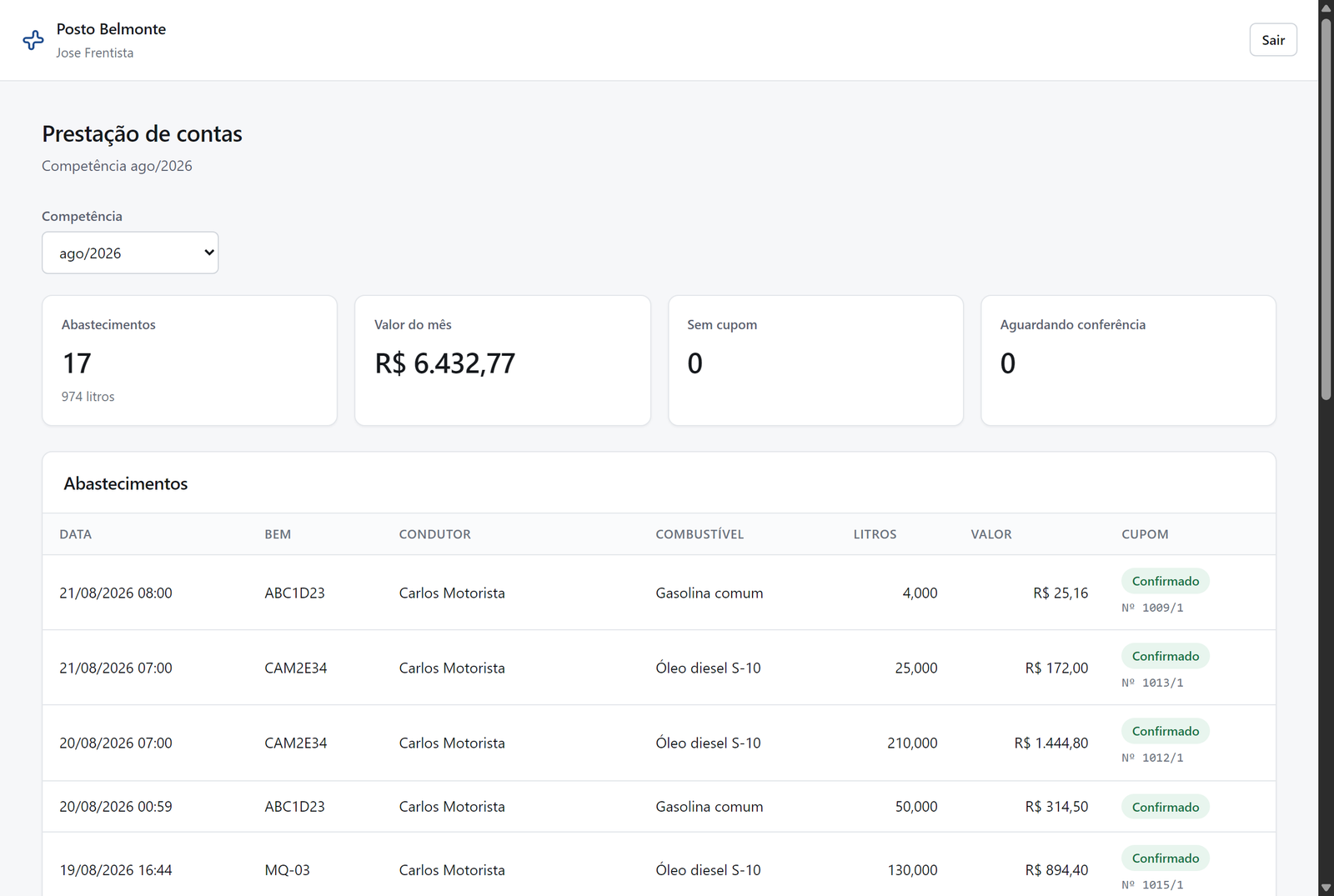This screenshot has width=1334, height=896.
Task: Click Óleo diesel S-10 in 21/08/2026 07:00 row
Action: pos(708,668)
